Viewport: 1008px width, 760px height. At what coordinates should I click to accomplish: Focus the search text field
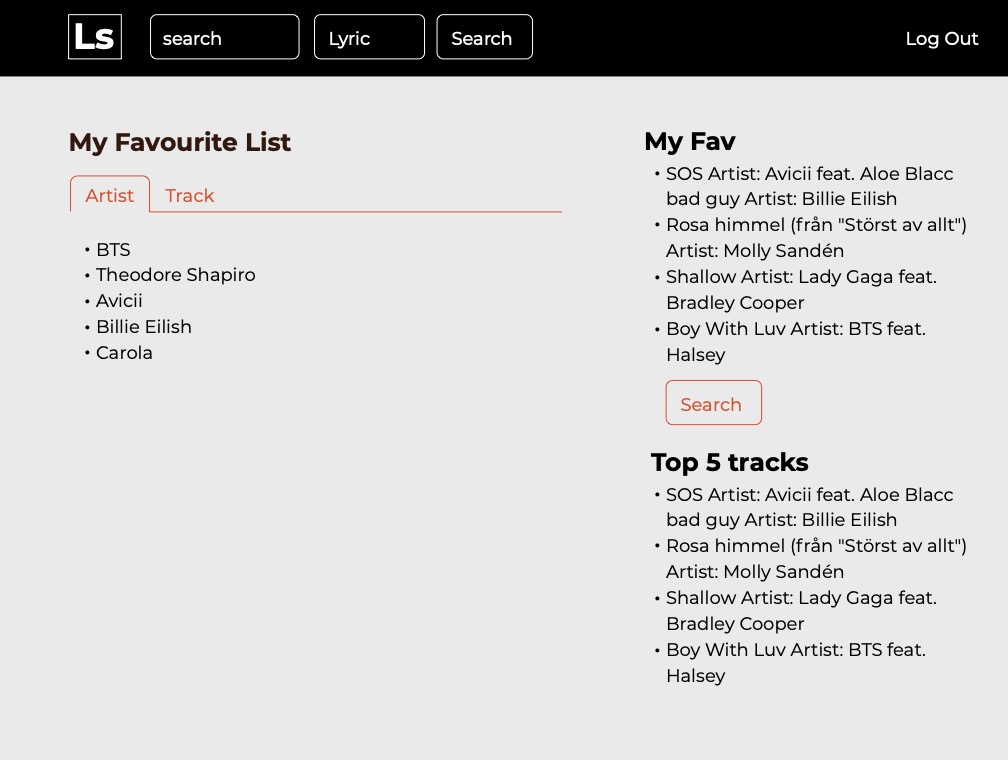[224, 37]
